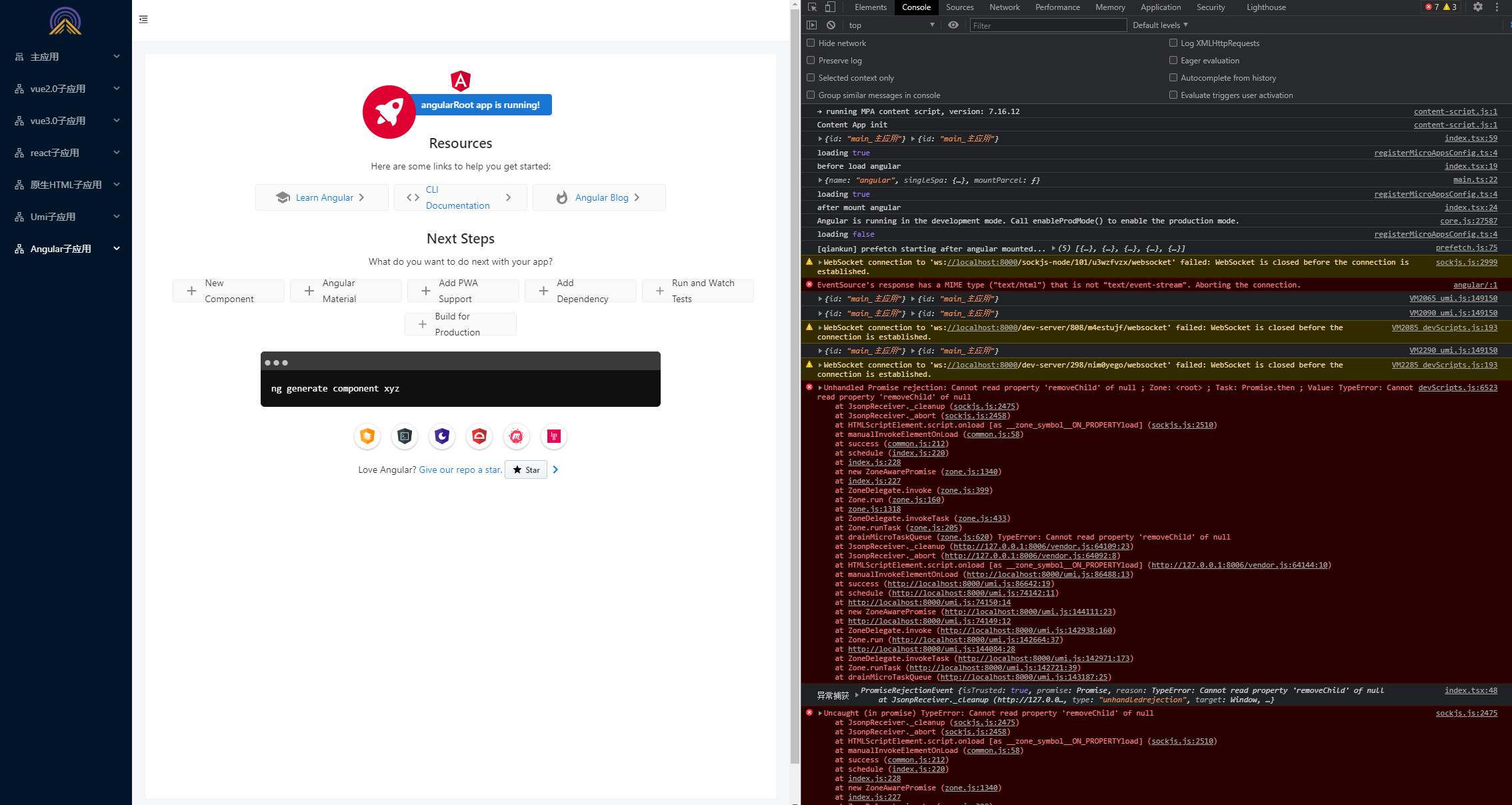Open the Memory tab
This screenshot has width=1512, height=805.
tap(1110, 7)
